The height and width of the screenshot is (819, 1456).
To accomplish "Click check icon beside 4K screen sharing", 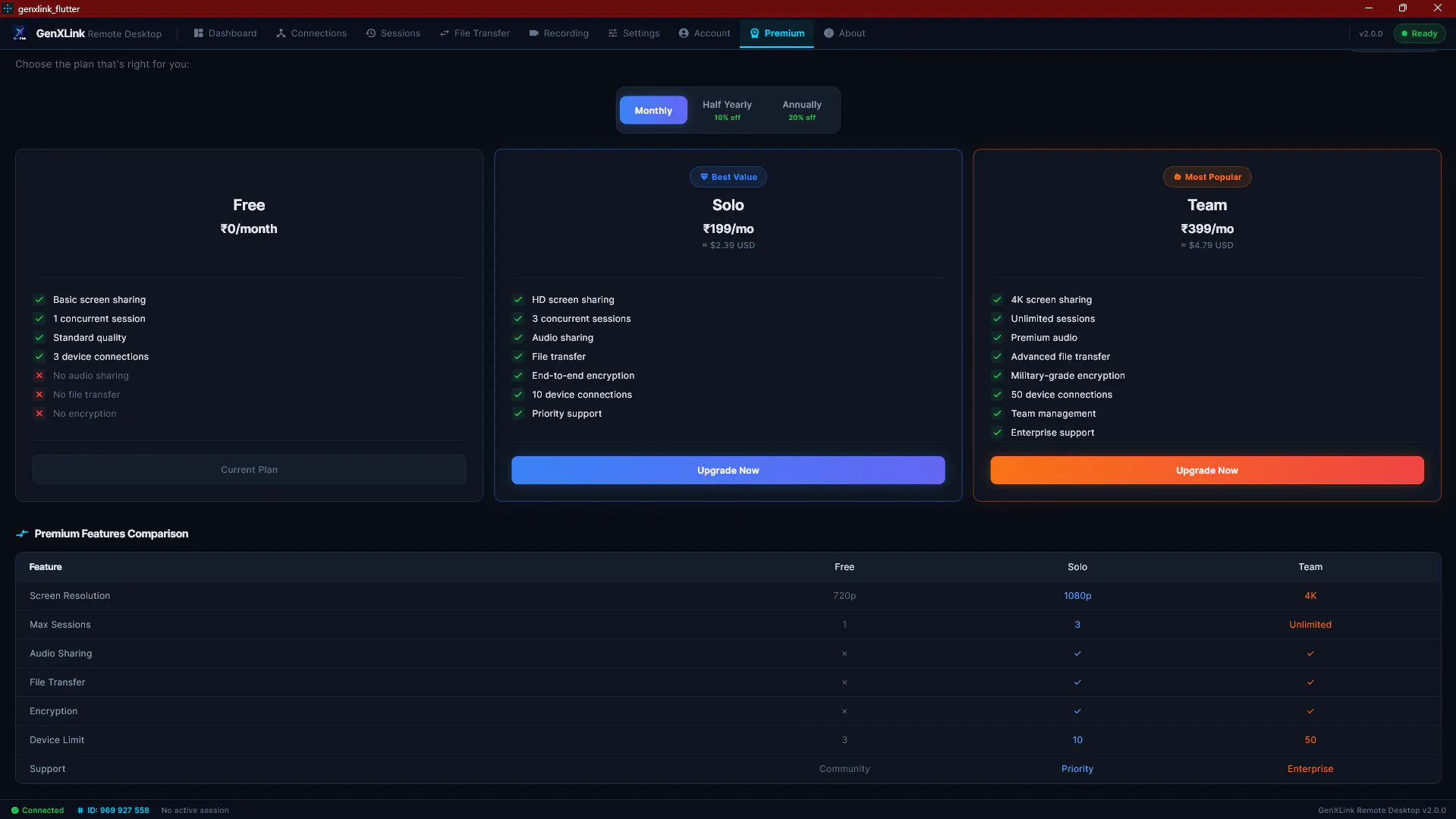I will coord(997,300).
